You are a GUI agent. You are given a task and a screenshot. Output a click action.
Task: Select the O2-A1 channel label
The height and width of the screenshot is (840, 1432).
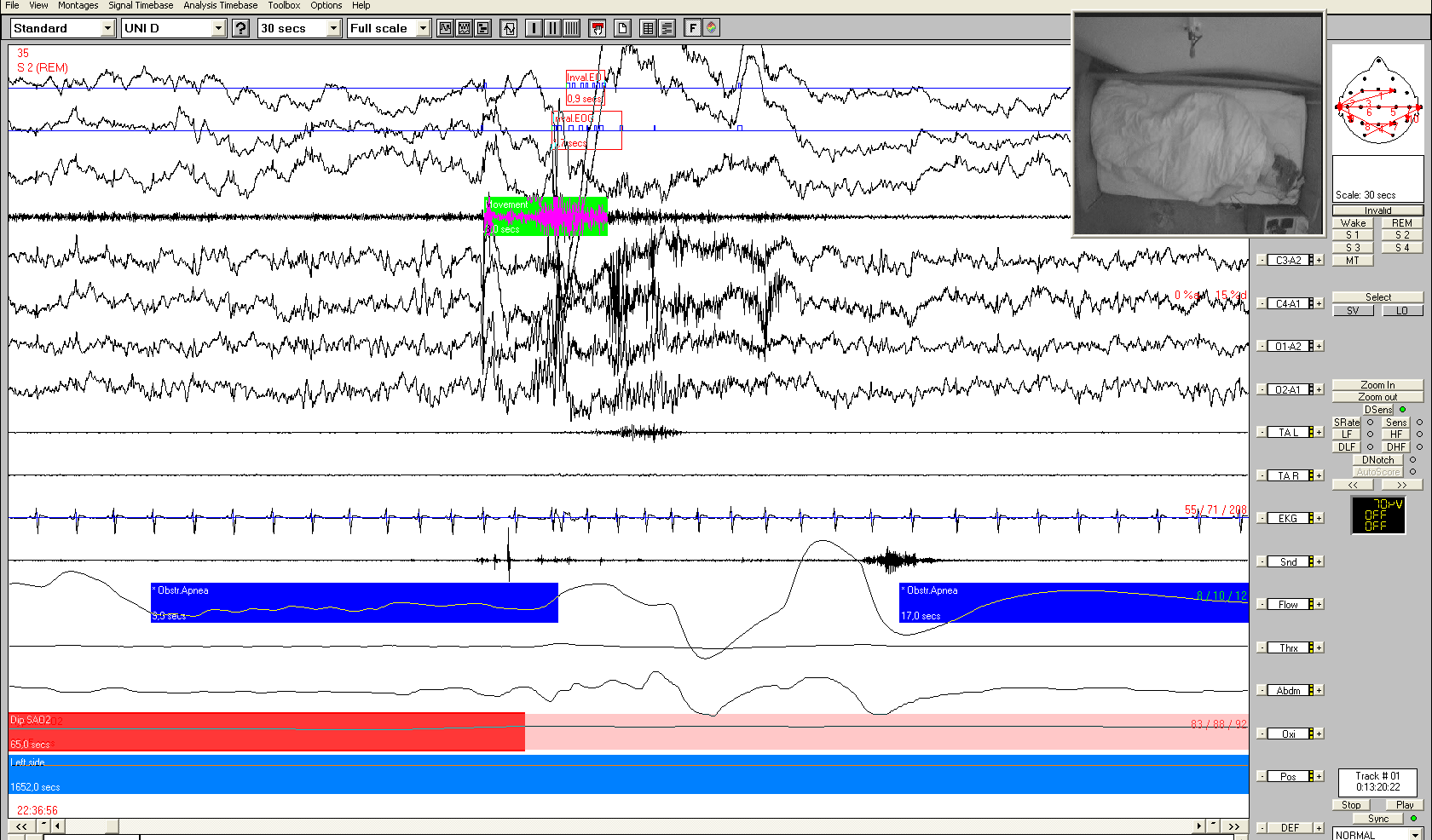(x=1288, y=389)
